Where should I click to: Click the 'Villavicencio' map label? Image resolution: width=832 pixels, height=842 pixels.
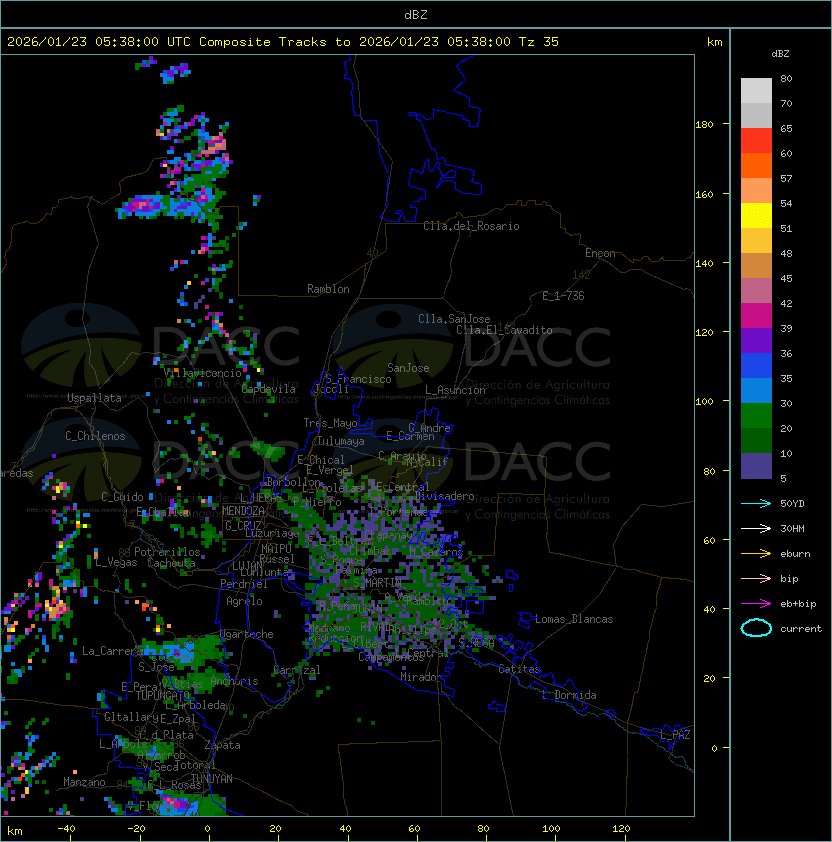[202, 373]
